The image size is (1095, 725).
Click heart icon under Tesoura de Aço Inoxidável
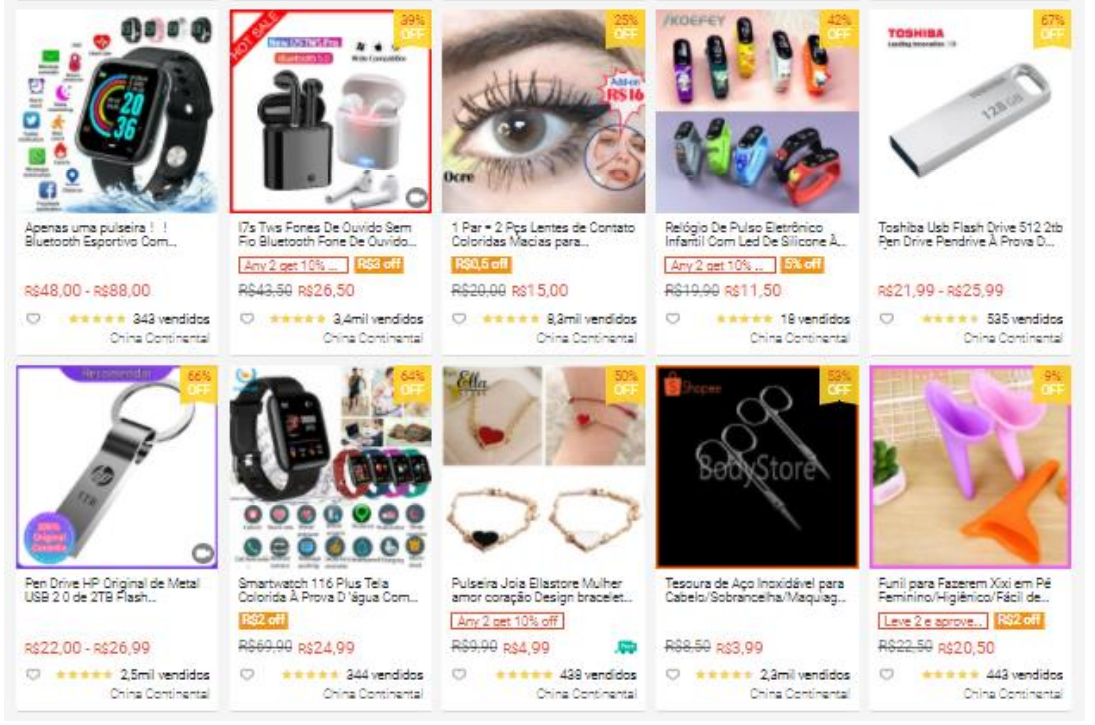(673, 675)
